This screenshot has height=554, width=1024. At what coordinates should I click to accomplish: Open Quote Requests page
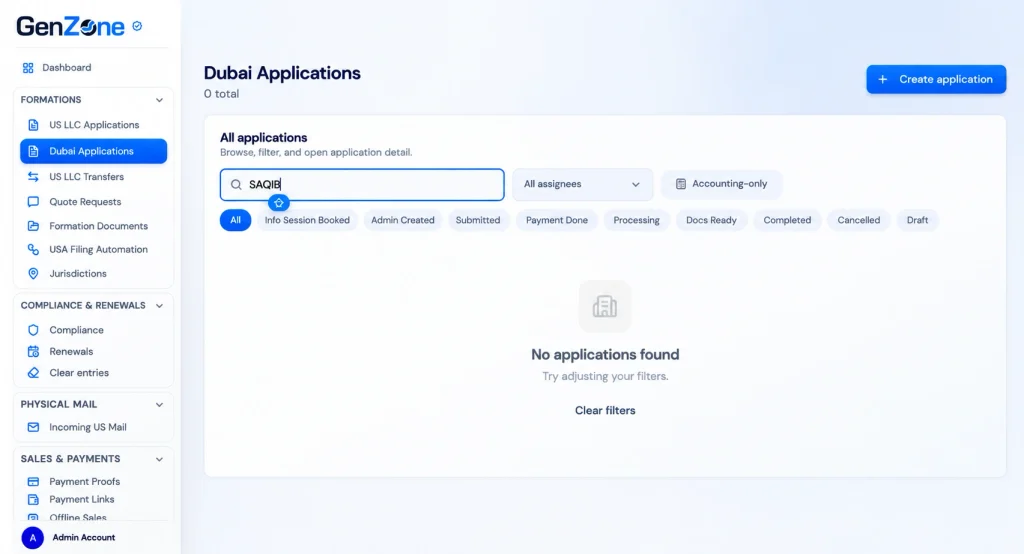(85, 202)
